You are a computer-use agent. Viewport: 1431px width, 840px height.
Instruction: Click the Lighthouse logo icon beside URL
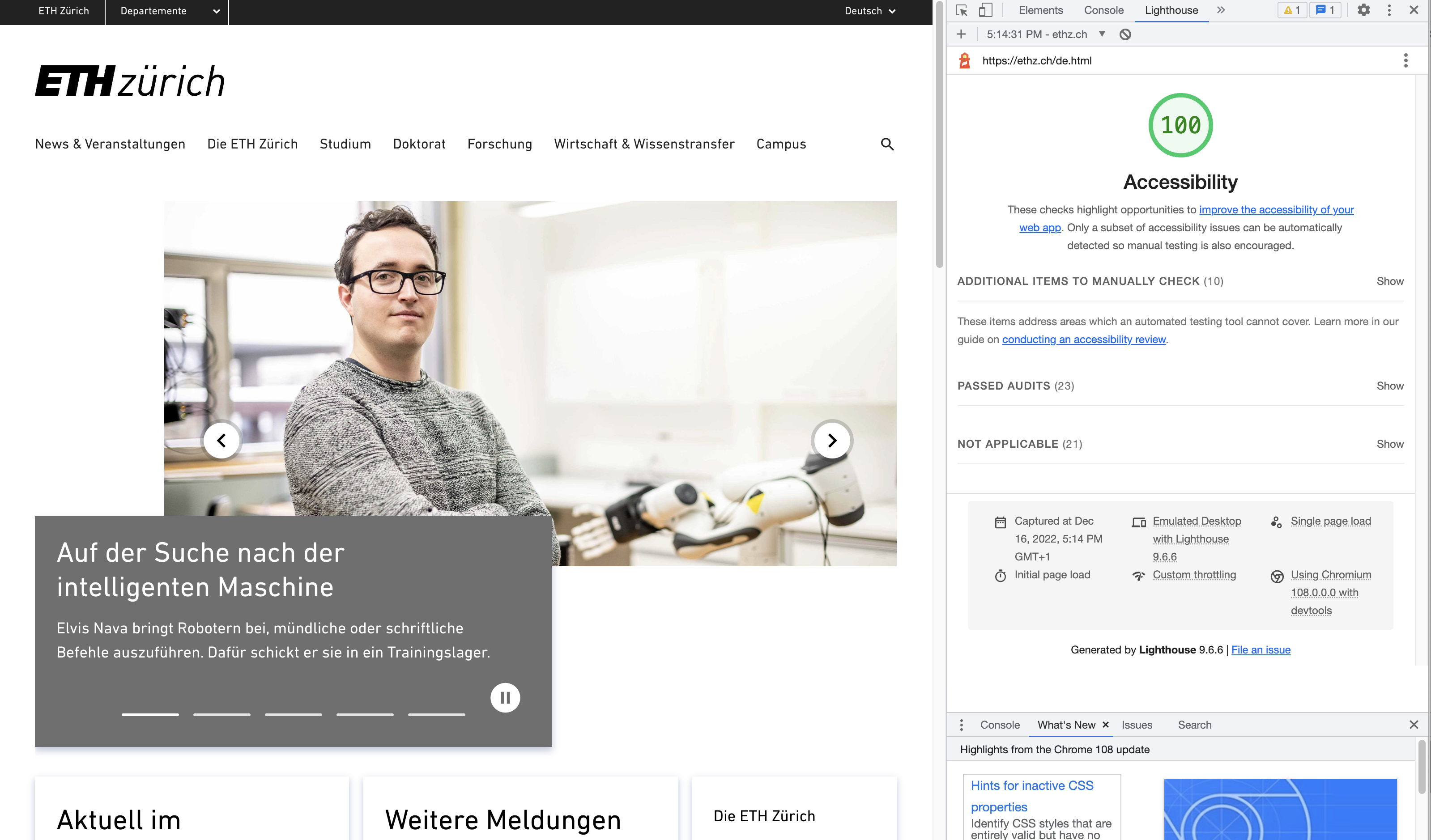[x=964, y=60]
